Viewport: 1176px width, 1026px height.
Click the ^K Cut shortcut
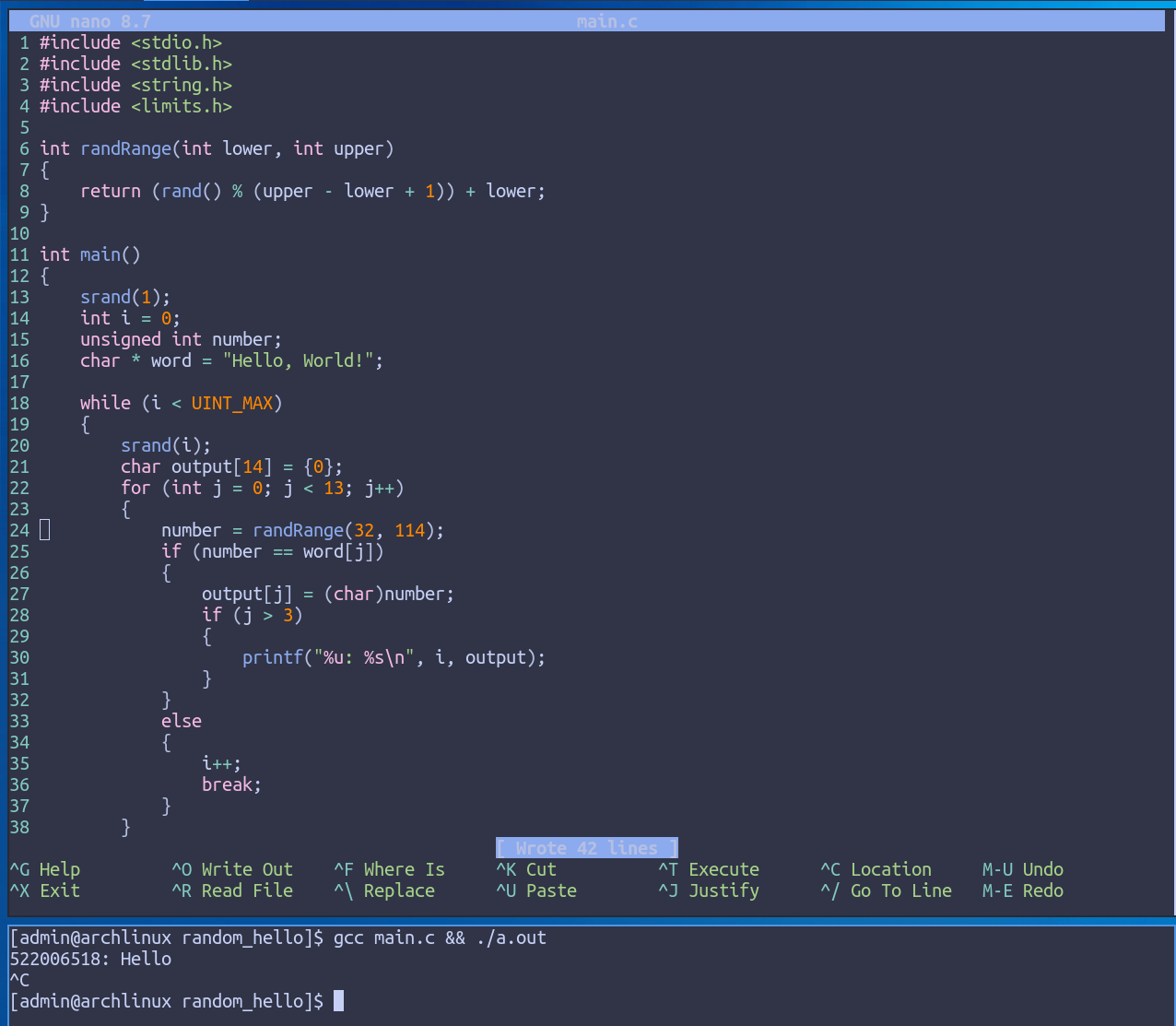[526, 869]
